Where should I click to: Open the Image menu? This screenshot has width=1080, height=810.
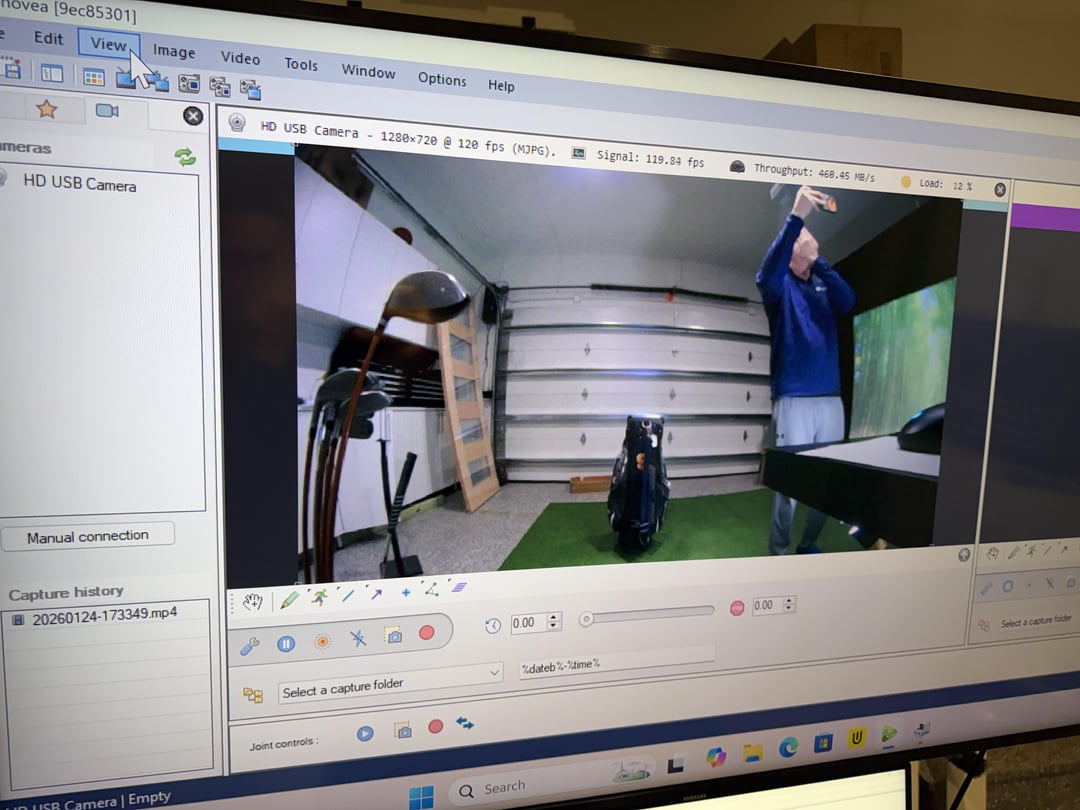174,52
